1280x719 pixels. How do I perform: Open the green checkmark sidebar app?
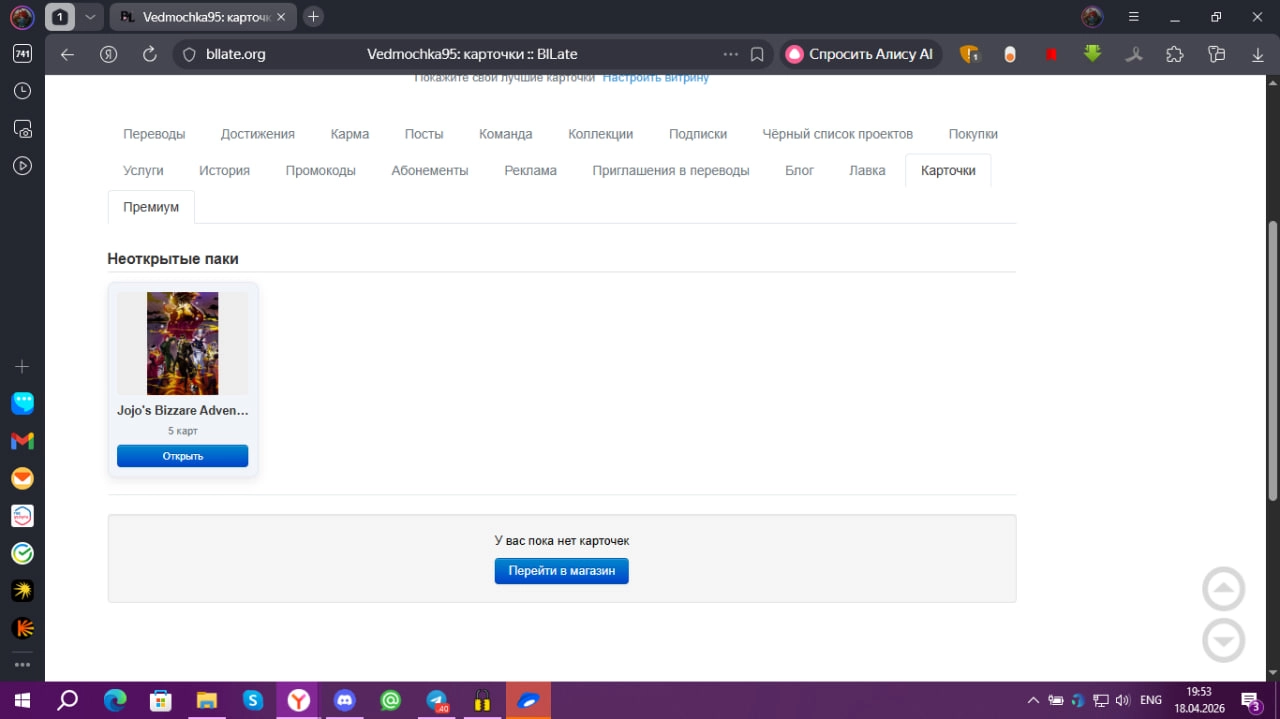pos(22,553)
